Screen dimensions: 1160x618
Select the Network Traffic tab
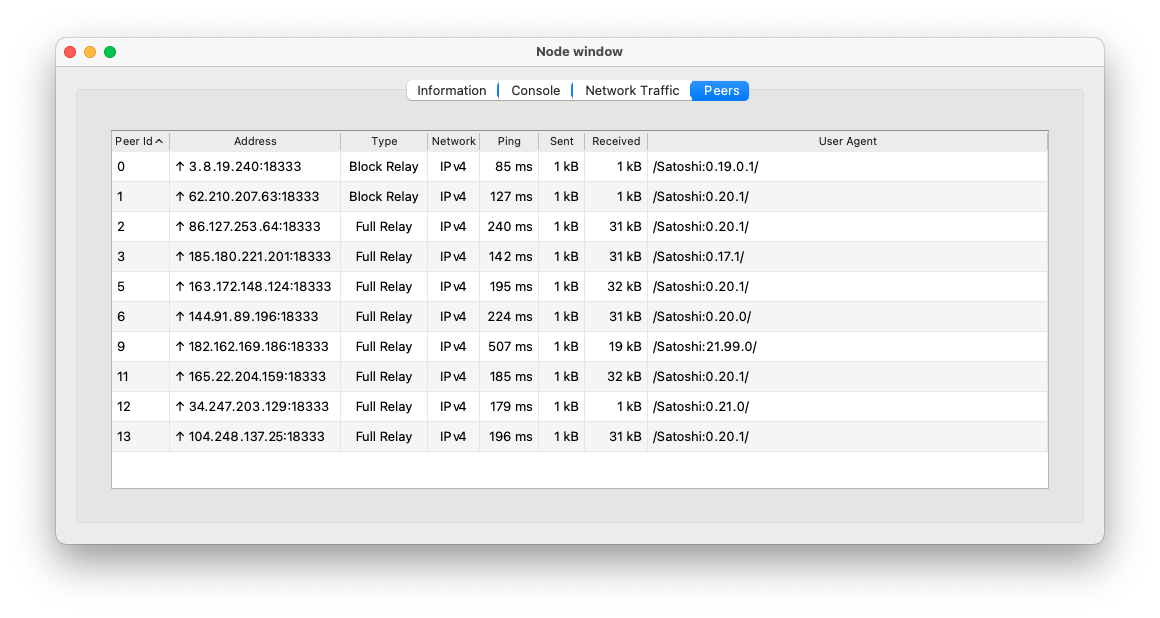tap(631, 90)
